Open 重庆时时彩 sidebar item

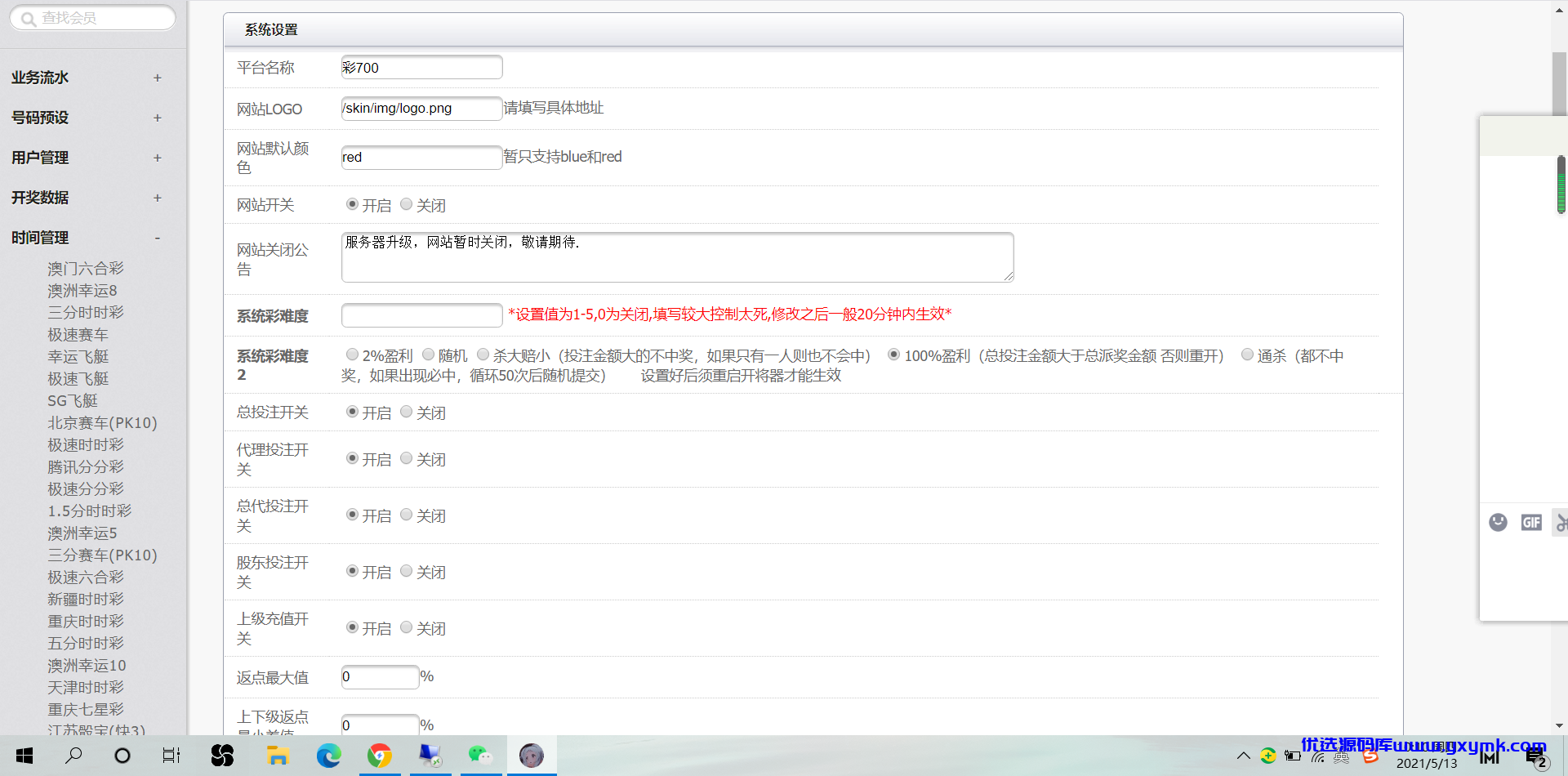point(86,621)
